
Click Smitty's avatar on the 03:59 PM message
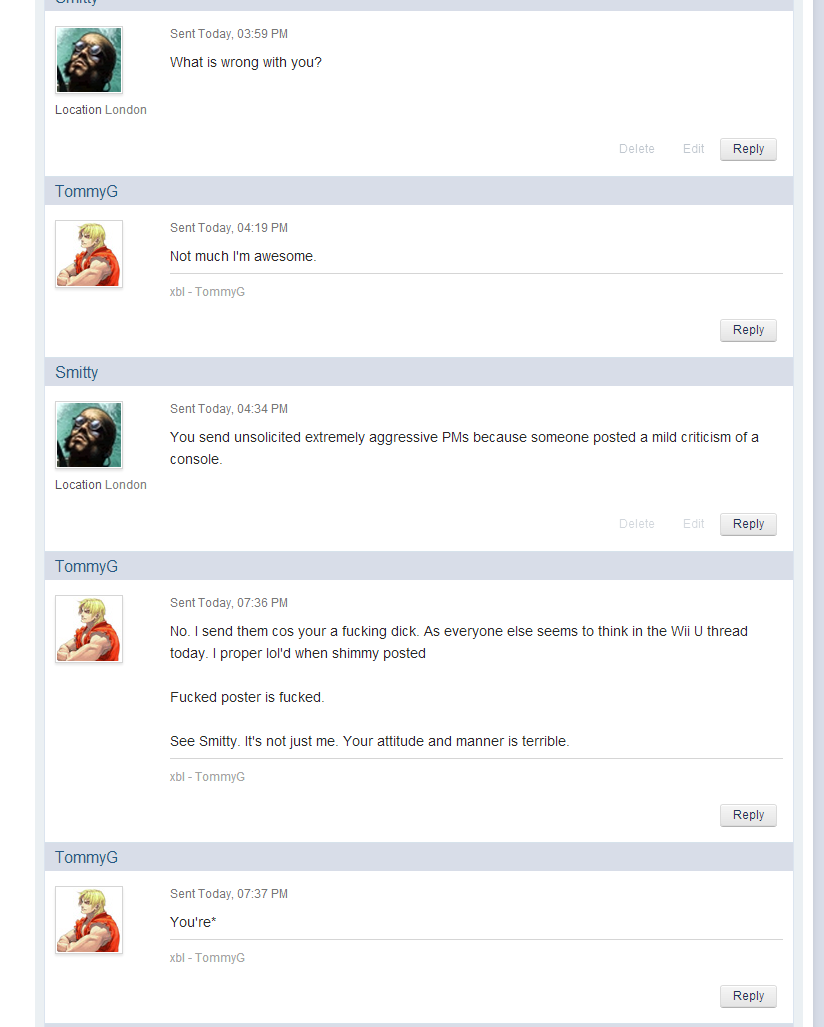88,60
